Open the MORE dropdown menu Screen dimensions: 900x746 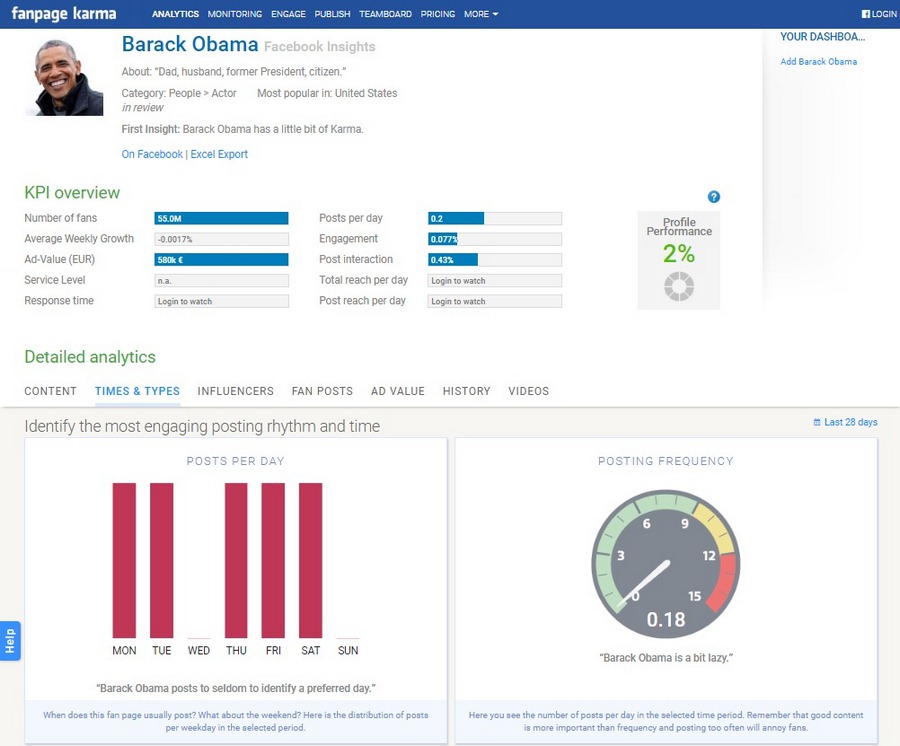tap(481, 14)
